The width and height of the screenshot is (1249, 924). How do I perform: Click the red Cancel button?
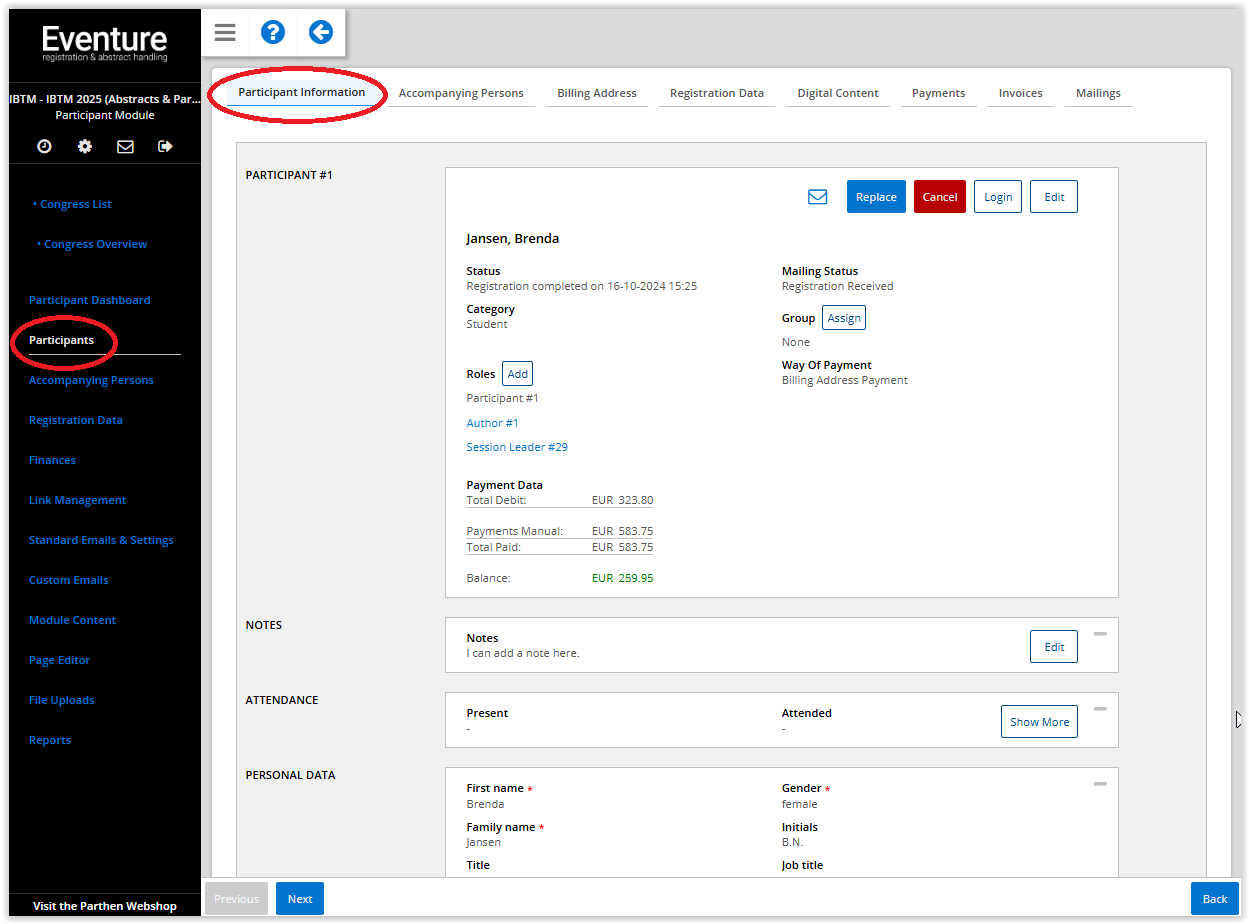[x=940, y=197]
